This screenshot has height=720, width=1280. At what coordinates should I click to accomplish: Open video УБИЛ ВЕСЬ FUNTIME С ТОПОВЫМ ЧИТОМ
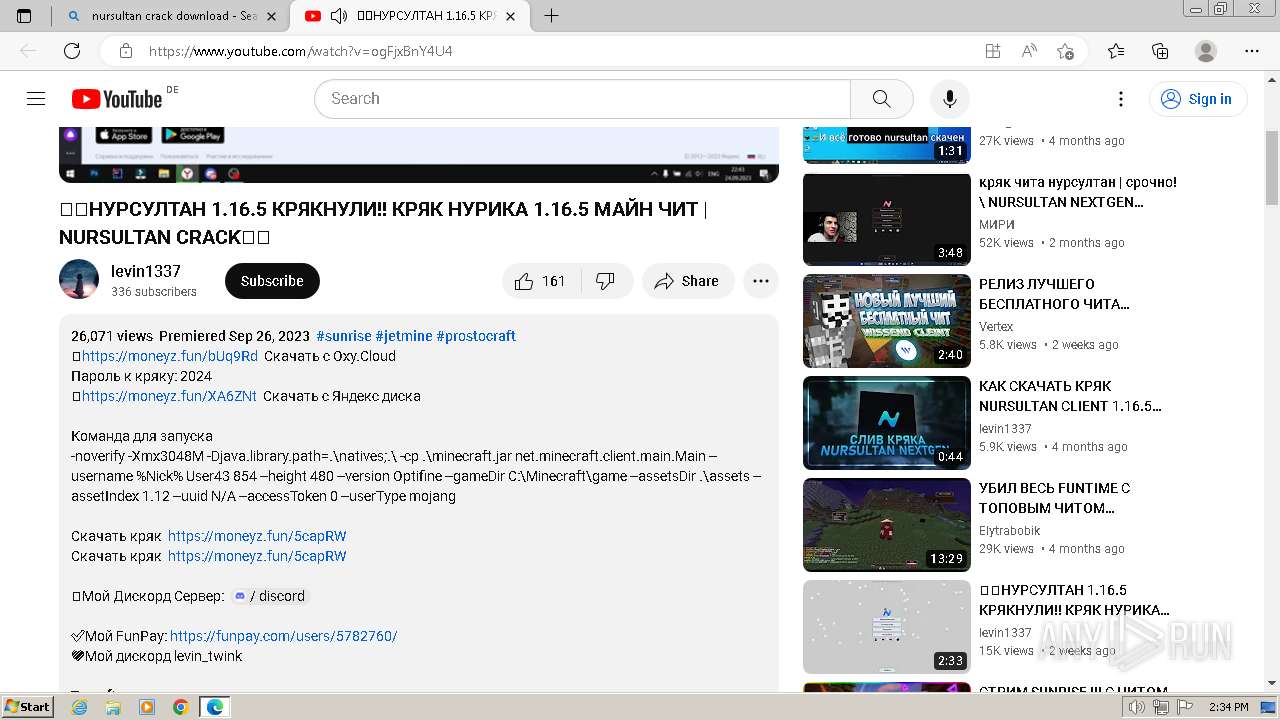tap(1054, 498)
